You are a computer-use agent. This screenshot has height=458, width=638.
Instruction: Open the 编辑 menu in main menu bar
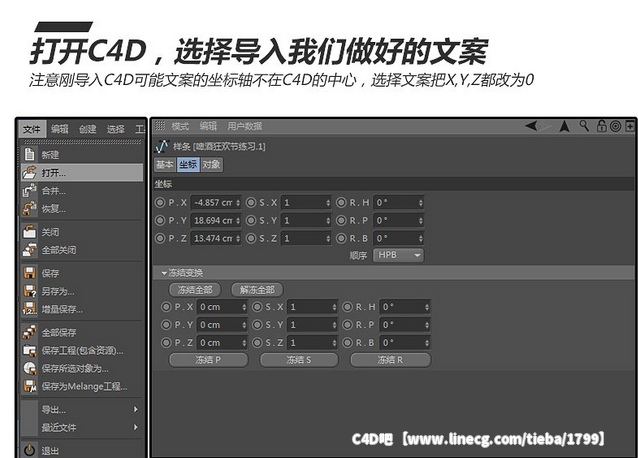60,129
